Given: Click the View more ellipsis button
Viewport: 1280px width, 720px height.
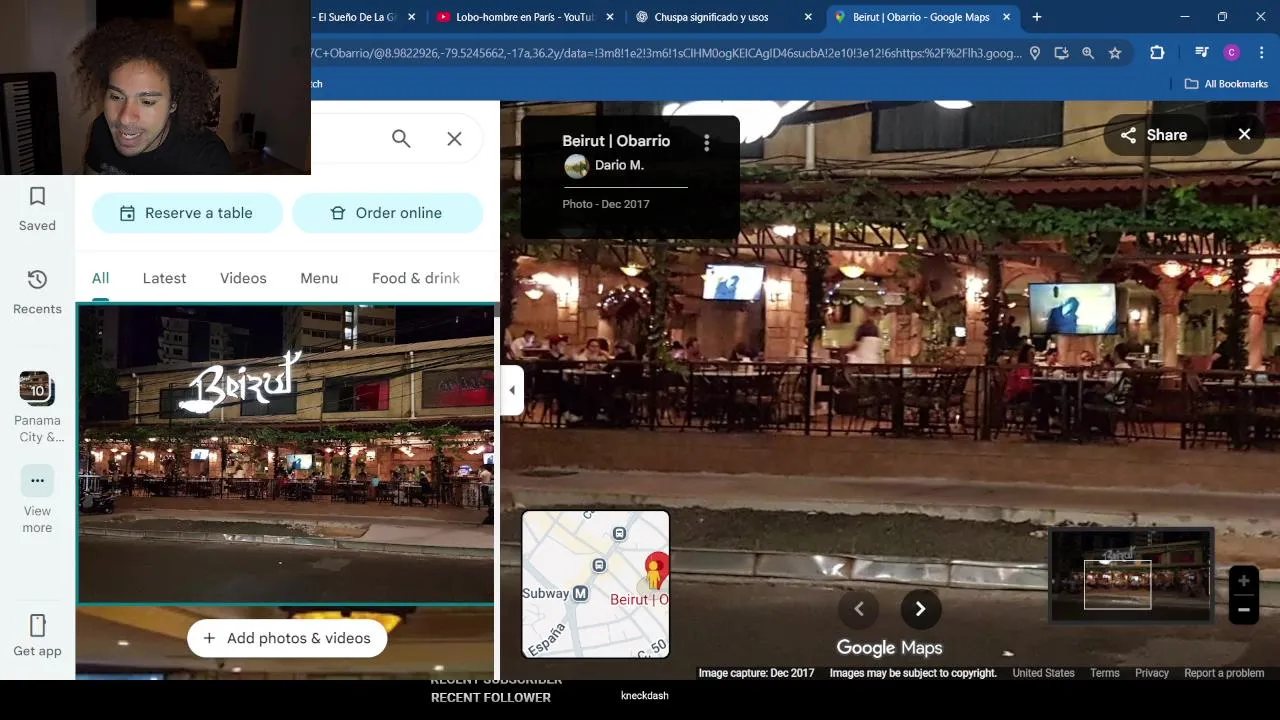Looking at the screenshot, I should [37, 480].
